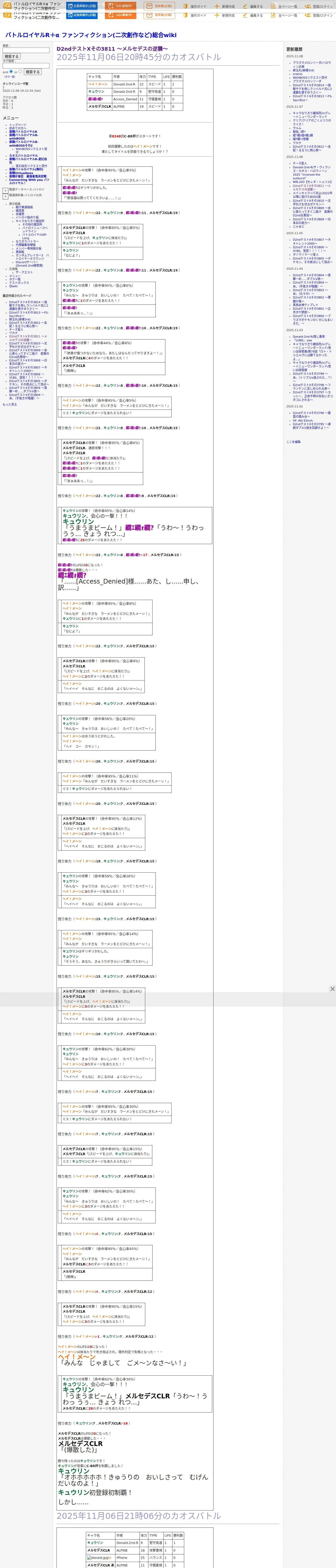Screen dimensions: 336x1568
Task: Select the "and" tag search radio button
Action: pyautogui.click(x=11, y=71)
